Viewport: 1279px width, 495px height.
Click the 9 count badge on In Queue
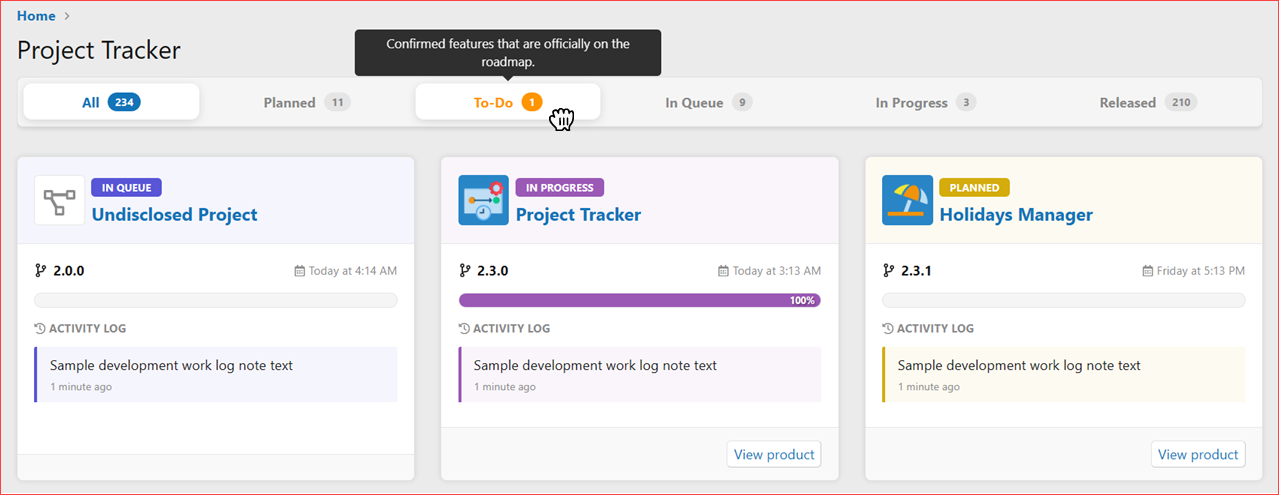click(x=742, y=102)
